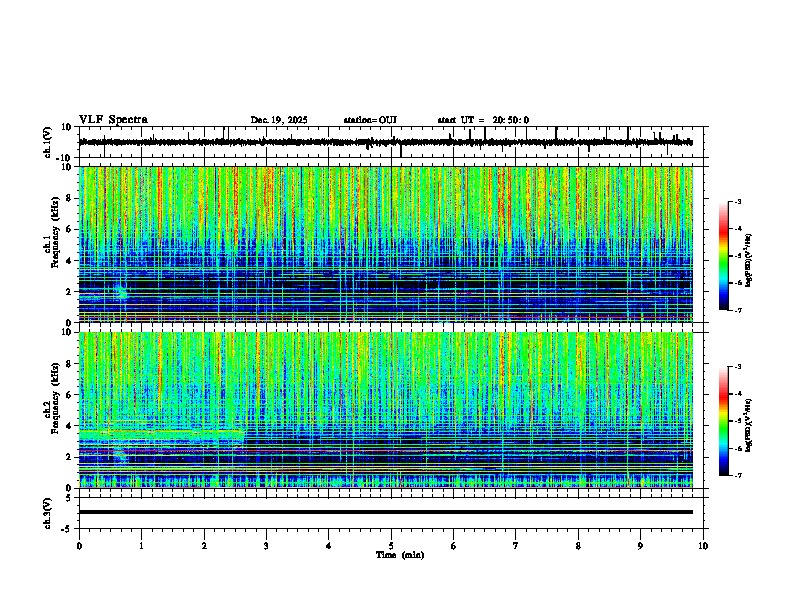
Task: Click the "-3" label on upper color bar
Action: click(x=737, y=201)
